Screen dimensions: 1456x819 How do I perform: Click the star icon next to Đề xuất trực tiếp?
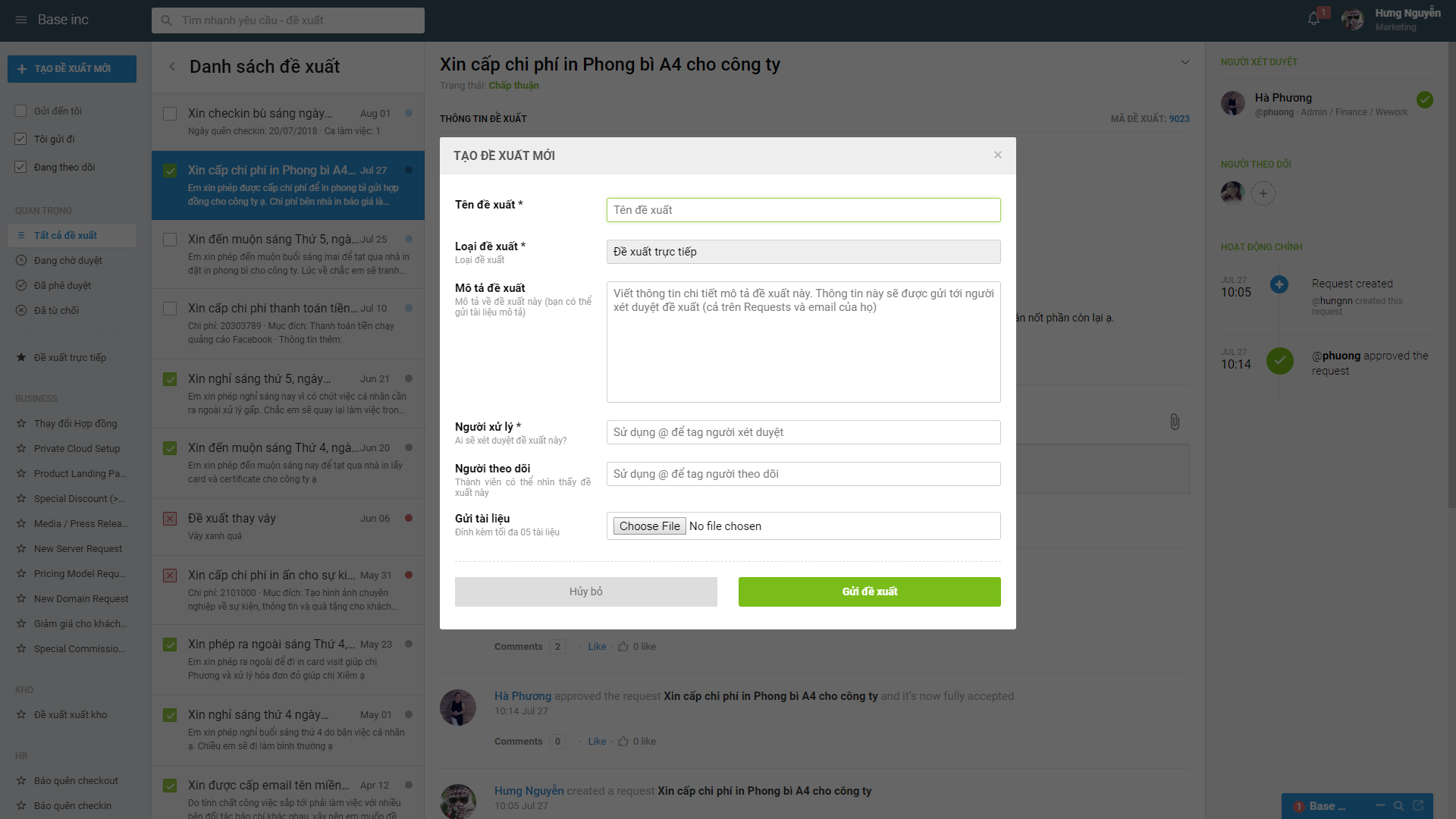[21, 357]
